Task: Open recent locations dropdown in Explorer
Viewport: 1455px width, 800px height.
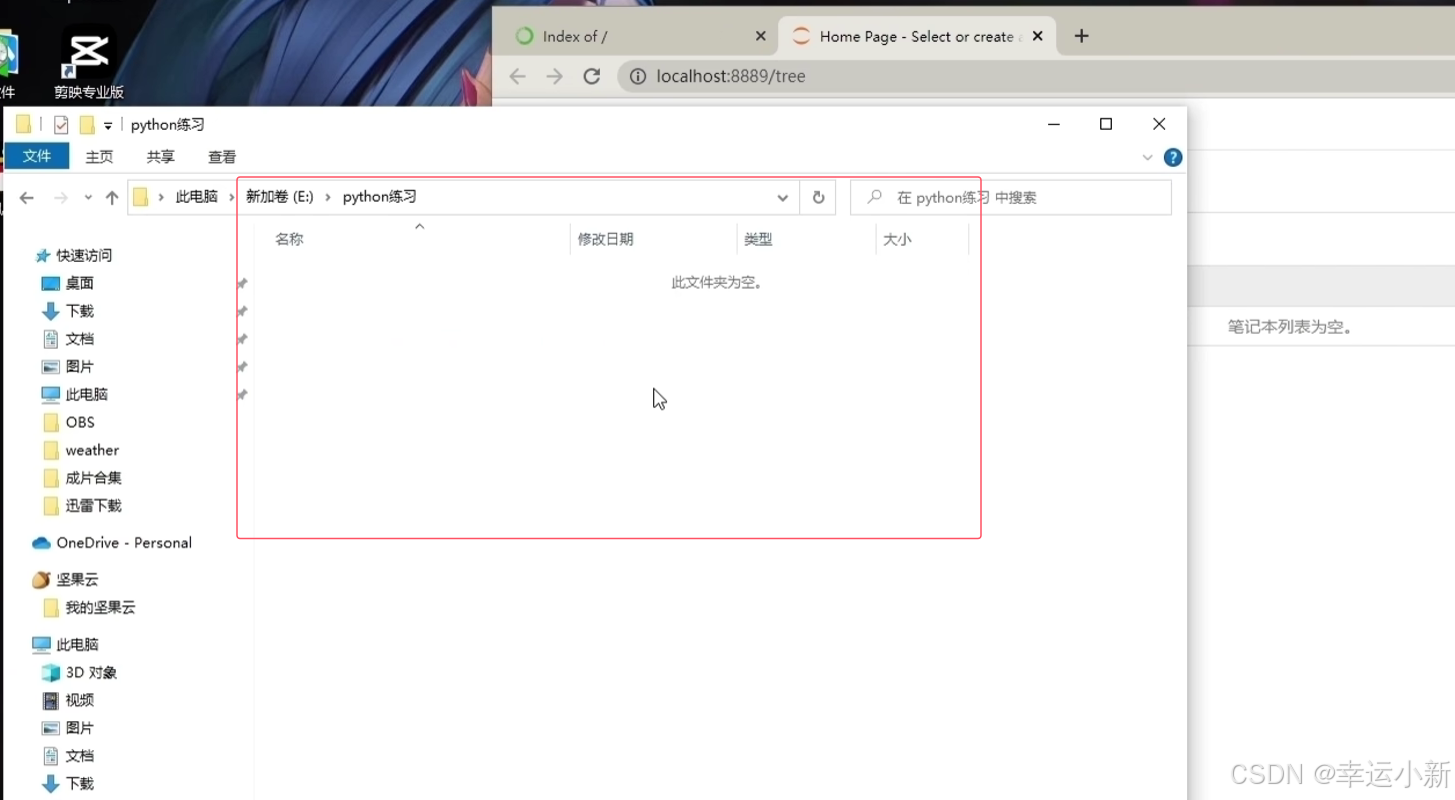Action: (x=88, y=198)
